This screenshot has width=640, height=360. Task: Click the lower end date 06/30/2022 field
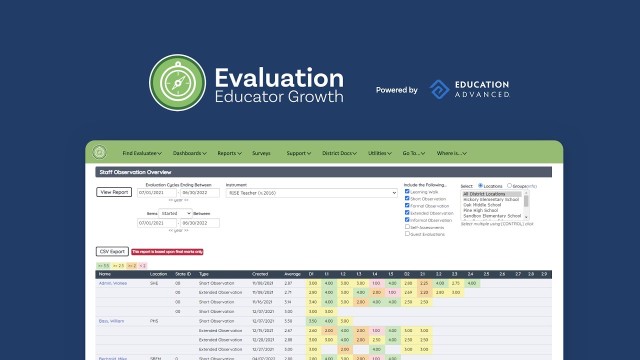point(200,223)
